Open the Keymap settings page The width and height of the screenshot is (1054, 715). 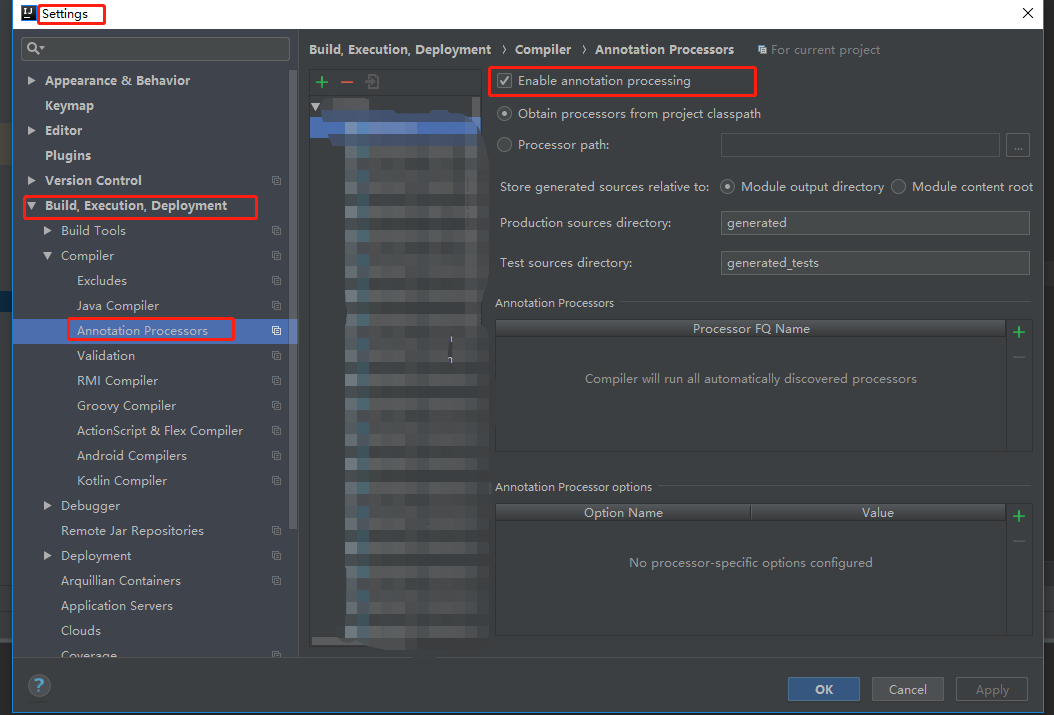tap(69, 106)
